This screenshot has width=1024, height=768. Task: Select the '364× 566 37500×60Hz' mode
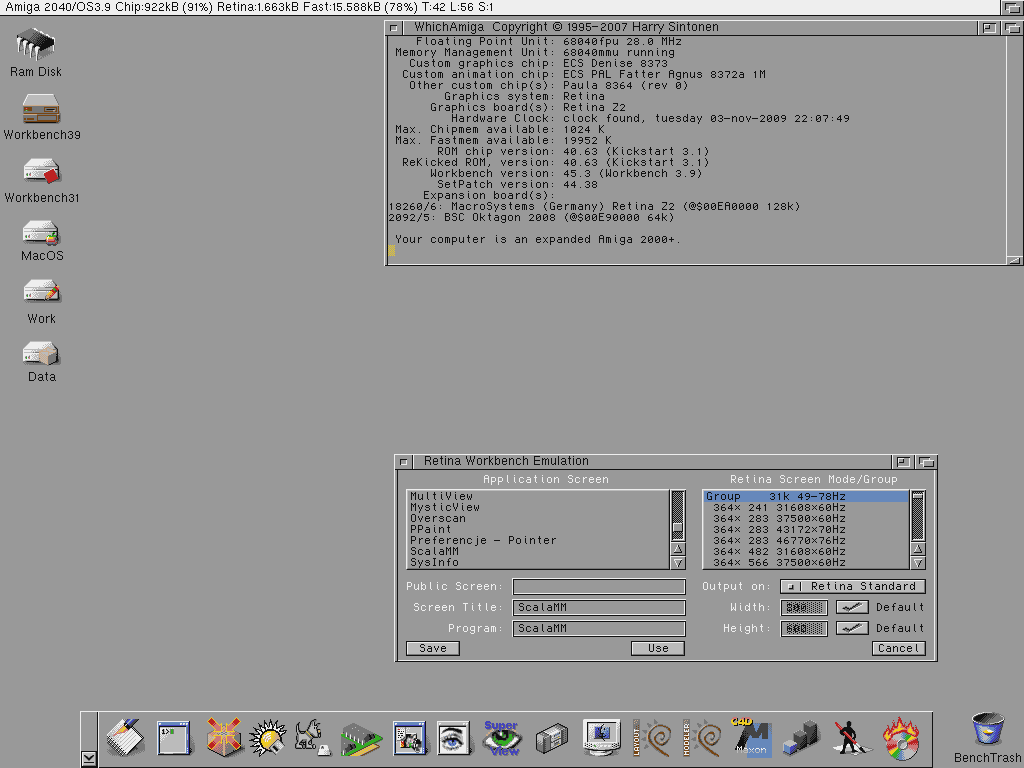pos(806,563)
